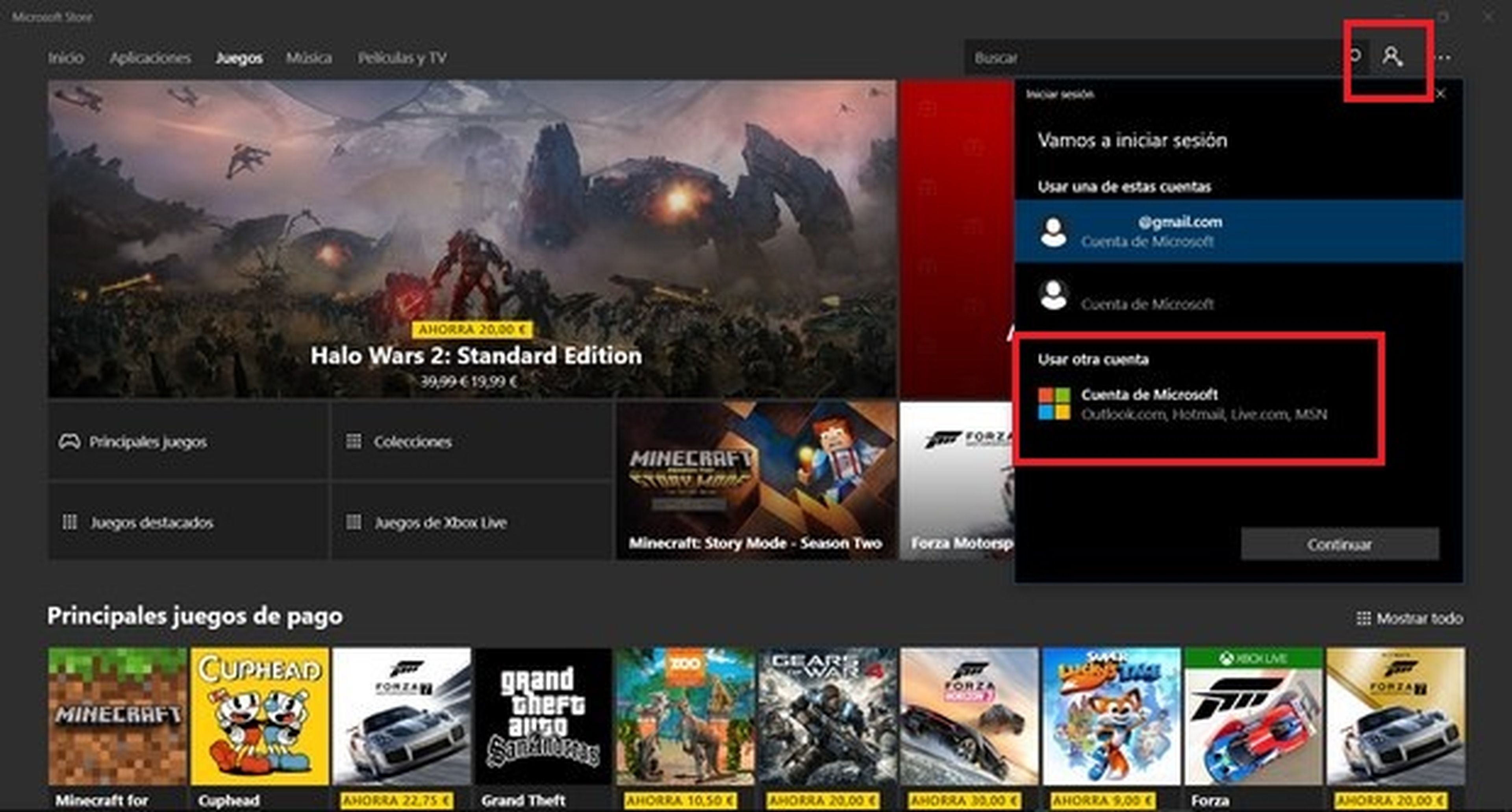Click the grid icon beside Juegos destacados

[x=69, y=522]
